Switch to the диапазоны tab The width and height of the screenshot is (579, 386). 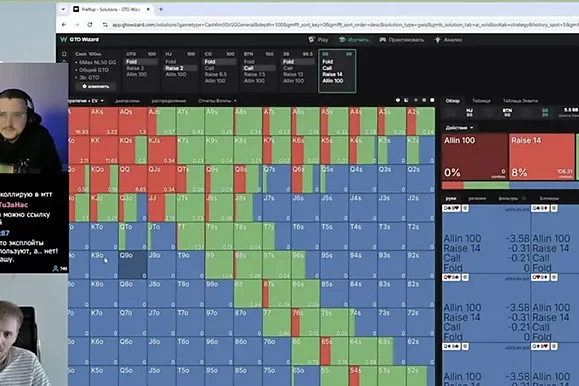pos(127,100)
